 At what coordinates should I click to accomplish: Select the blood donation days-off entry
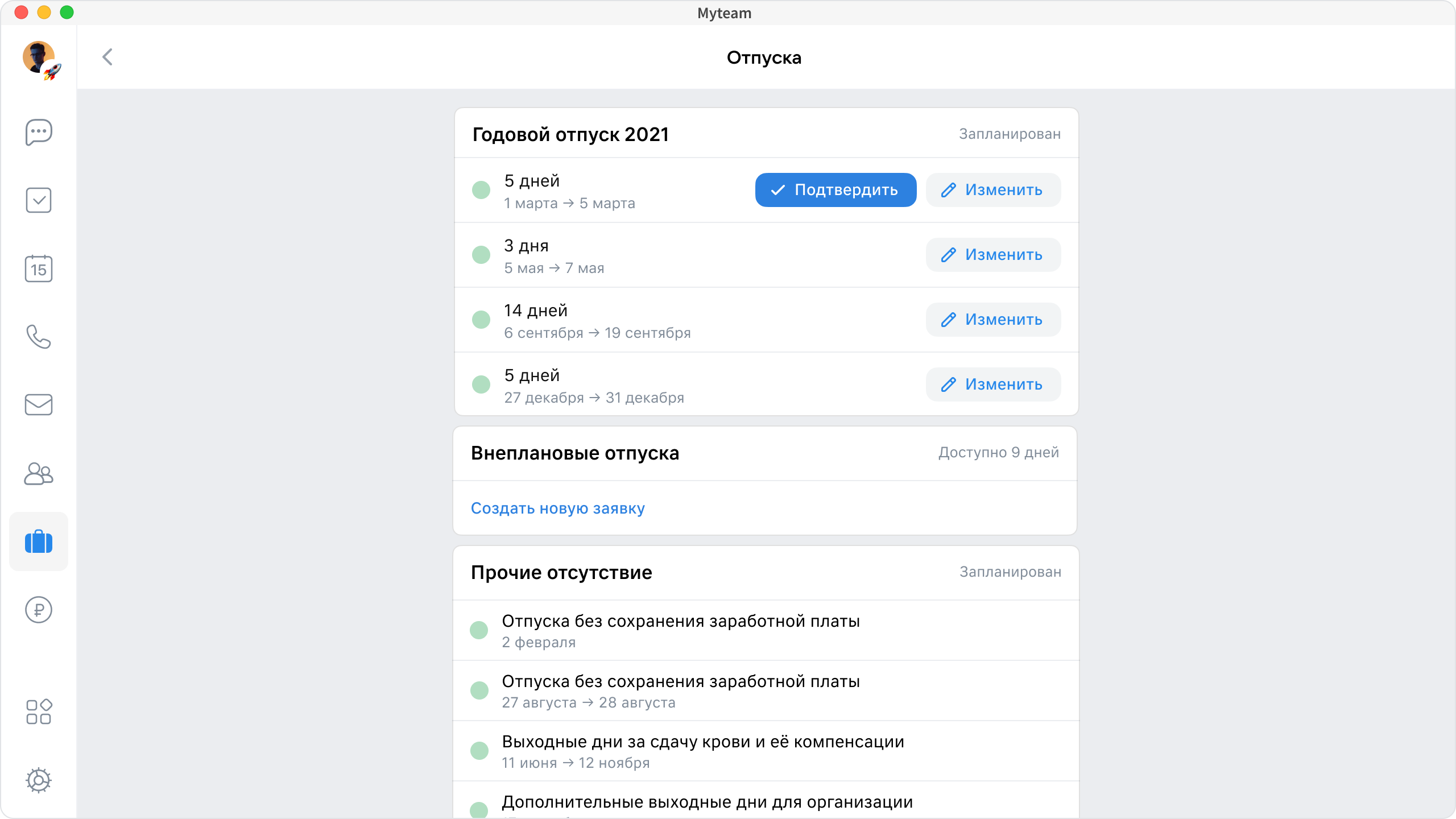coord(702,751)
